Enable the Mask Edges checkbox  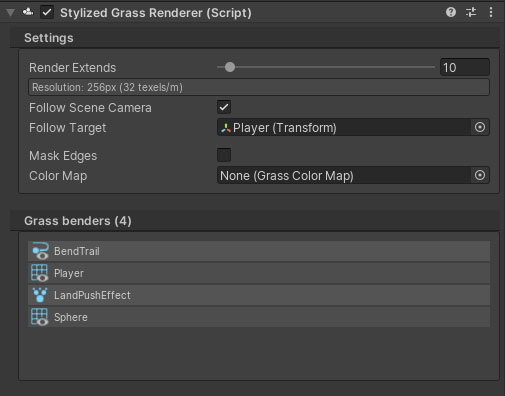224,155
